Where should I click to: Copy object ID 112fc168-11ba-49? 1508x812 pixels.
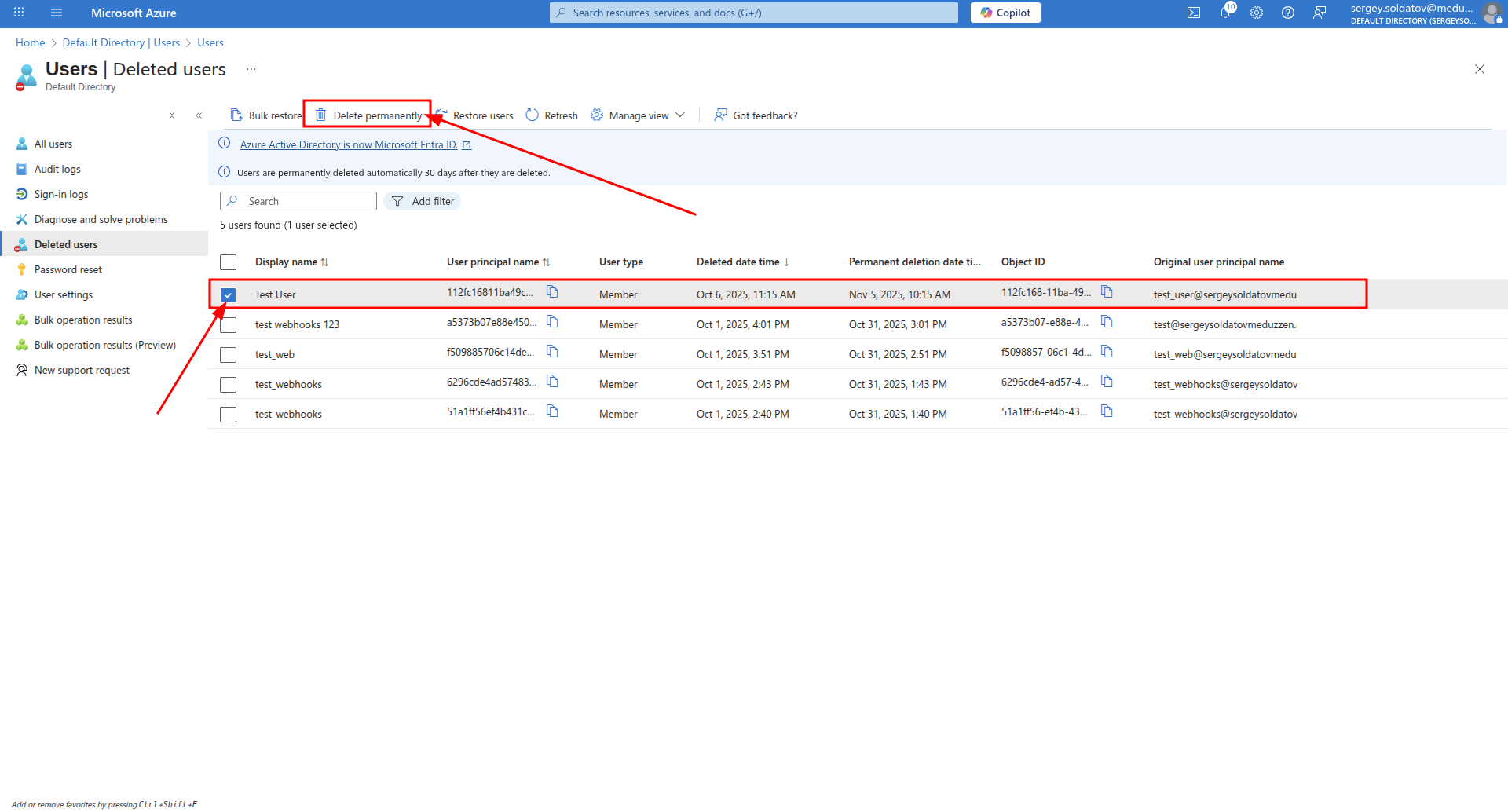(1107, 292)
